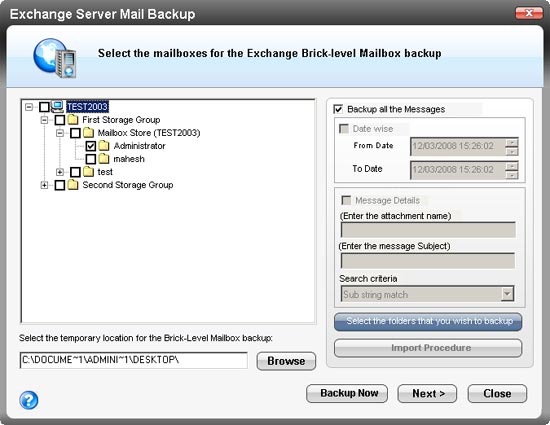Click the message Subject input field

point(428,261)
